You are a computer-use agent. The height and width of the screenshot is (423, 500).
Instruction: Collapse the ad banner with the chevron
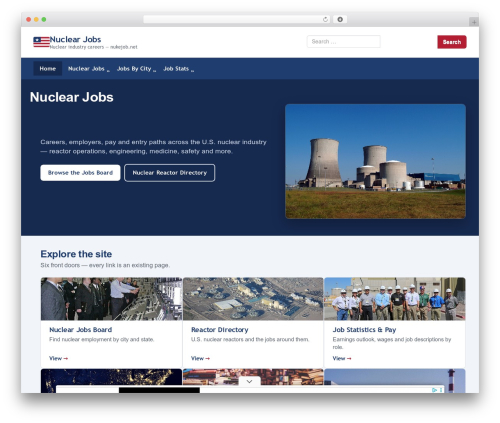point(250,381)
